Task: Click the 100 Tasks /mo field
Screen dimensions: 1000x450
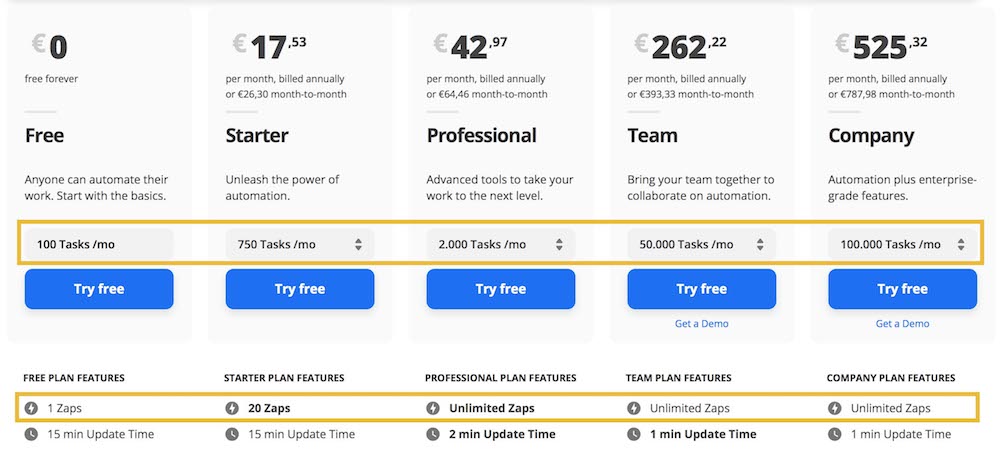Action: click(x=99, y=244)
